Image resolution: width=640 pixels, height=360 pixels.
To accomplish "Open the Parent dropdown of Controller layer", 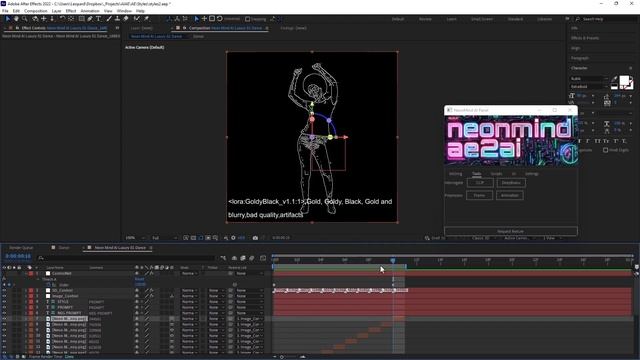I will point(249,273).
